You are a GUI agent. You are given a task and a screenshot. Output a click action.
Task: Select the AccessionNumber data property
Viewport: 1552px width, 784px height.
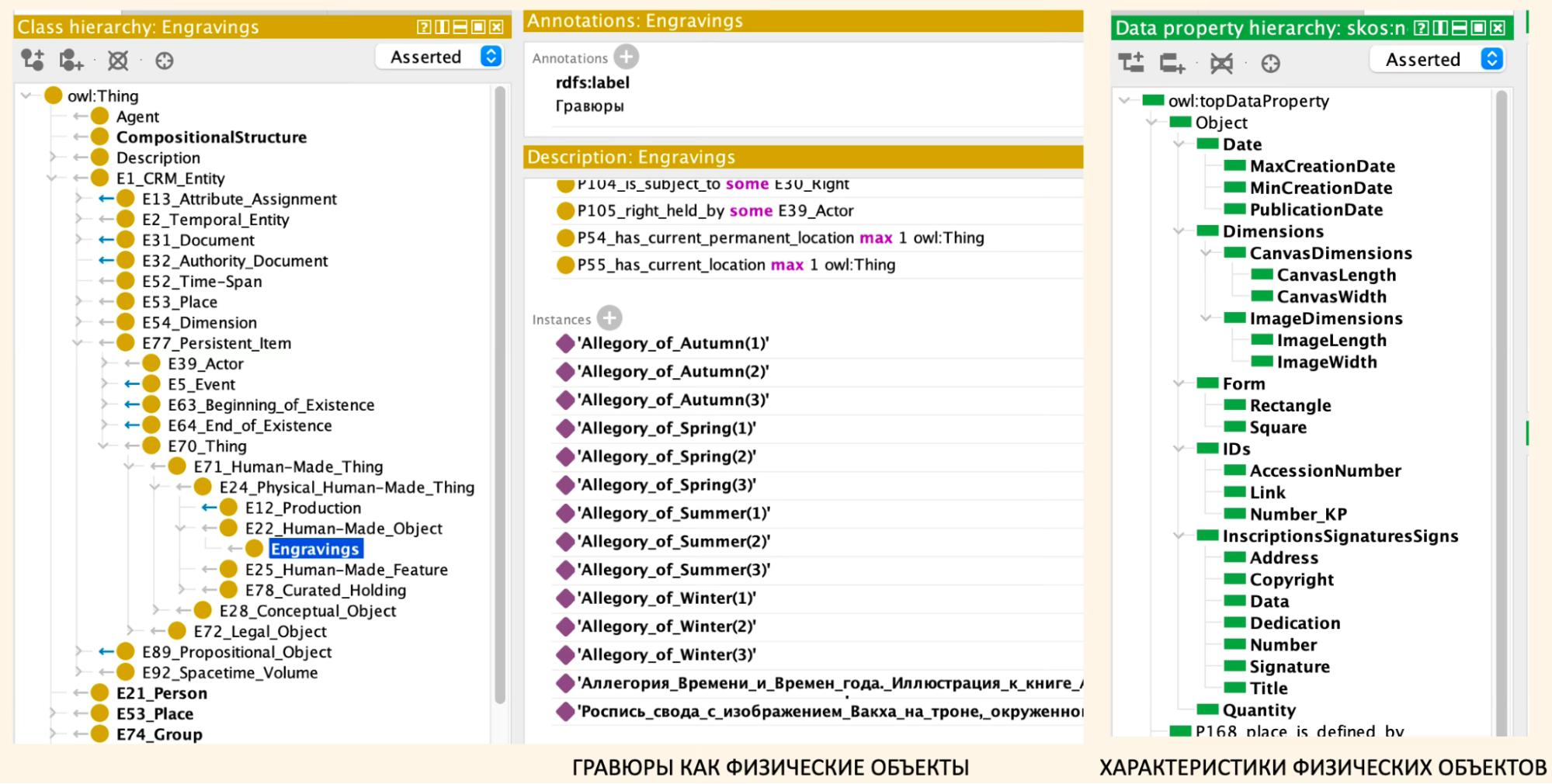1325,470
